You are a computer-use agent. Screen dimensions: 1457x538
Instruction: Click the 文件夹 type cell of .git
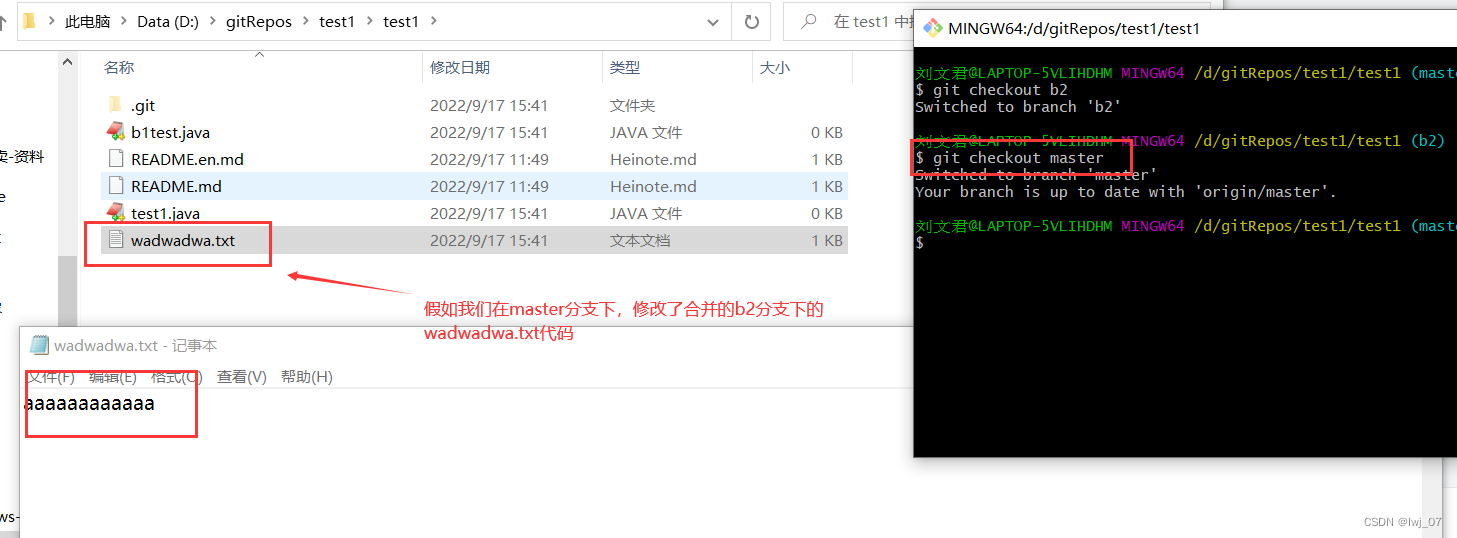tap(633, 105)
